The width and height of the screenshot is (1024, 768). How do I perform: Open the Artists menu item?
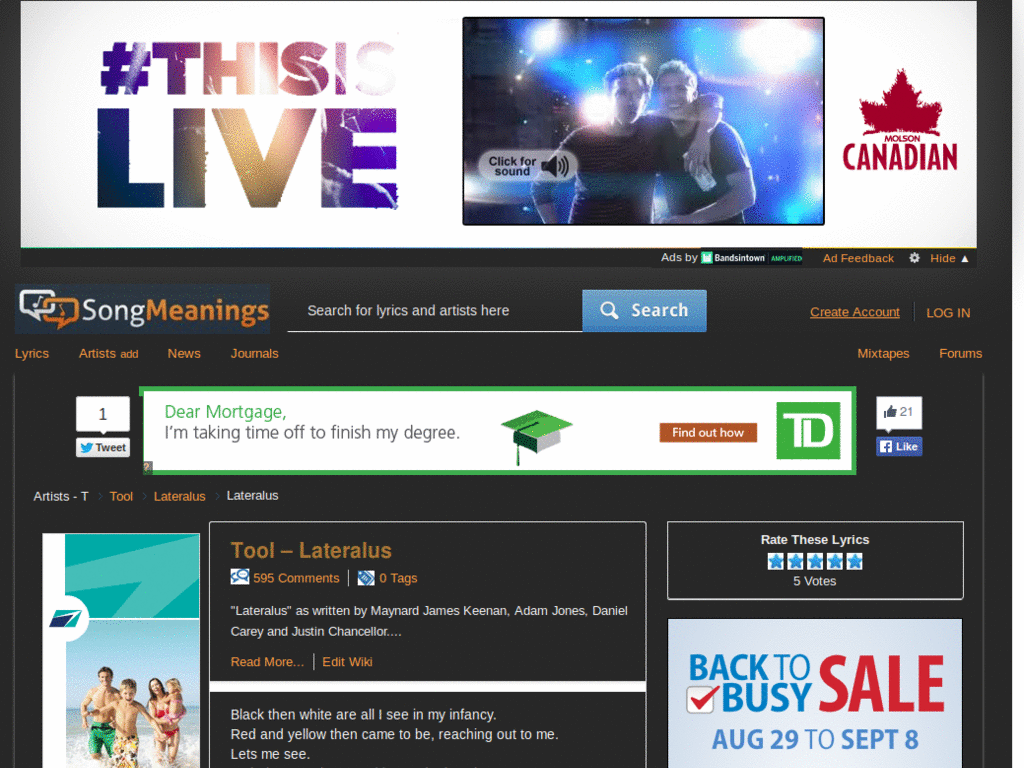(x=97, y=353)
